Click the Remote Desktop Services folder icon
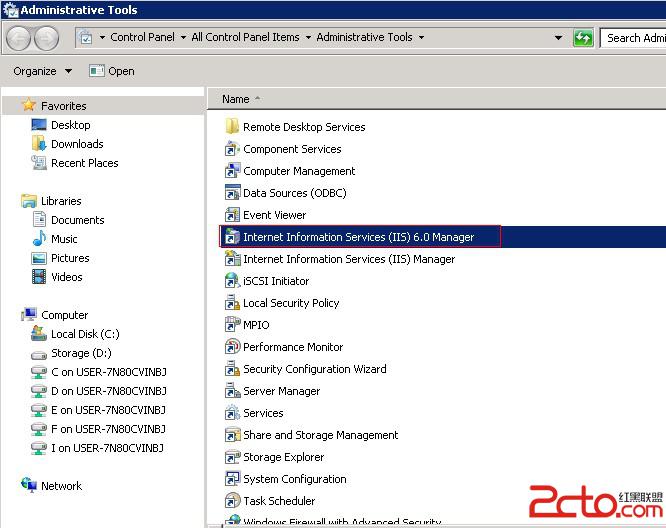 (232, 127)
